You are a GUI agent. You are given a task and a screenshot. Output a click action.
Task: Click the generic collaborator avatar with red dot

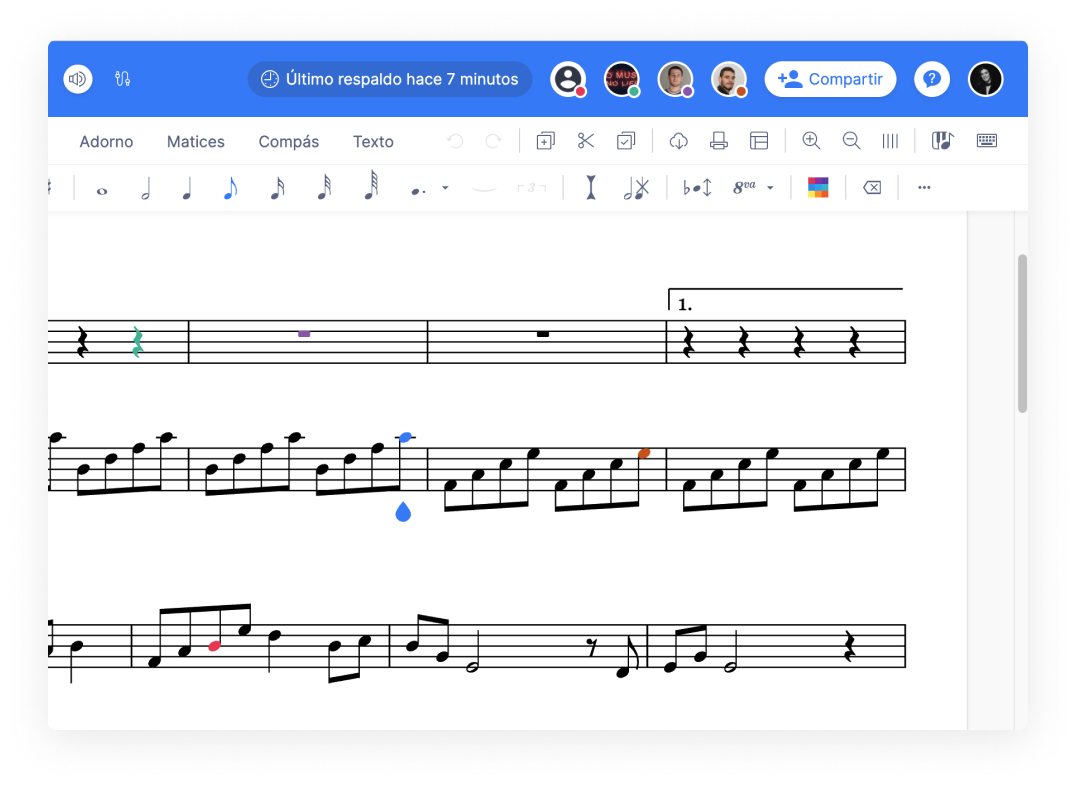point(568,79)
